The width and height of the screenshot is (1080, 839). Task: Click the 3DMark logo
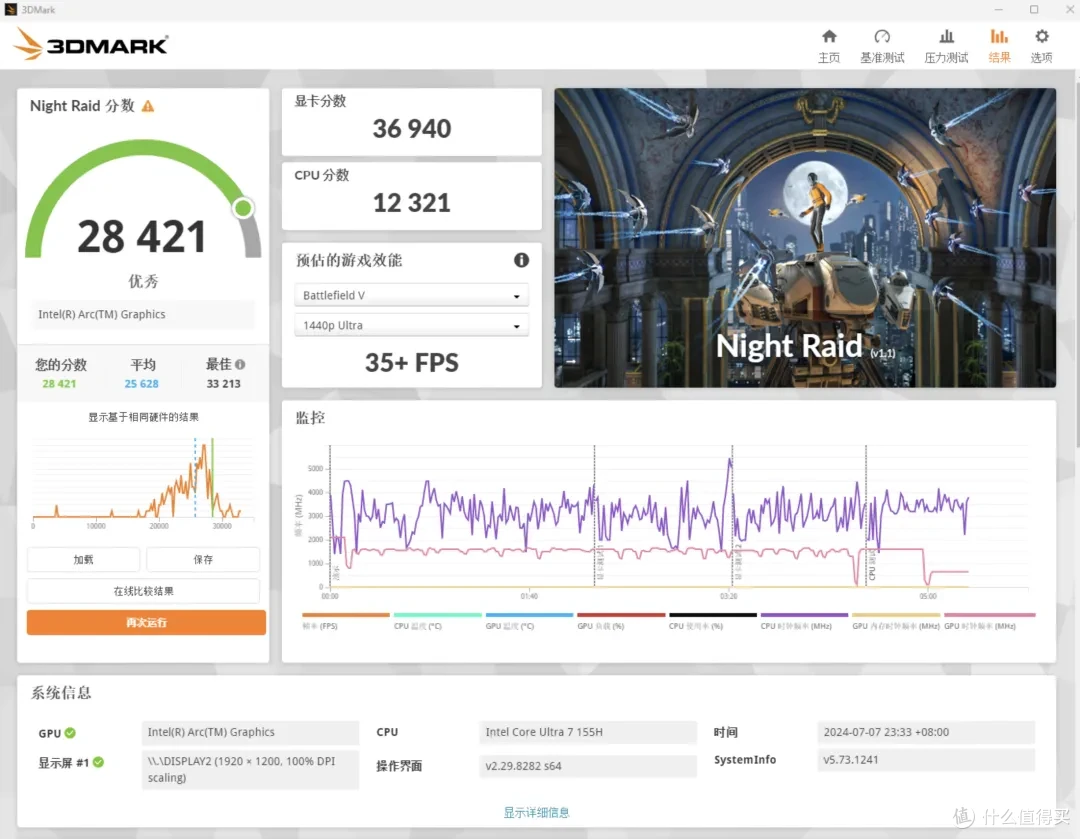pos(90,45)
